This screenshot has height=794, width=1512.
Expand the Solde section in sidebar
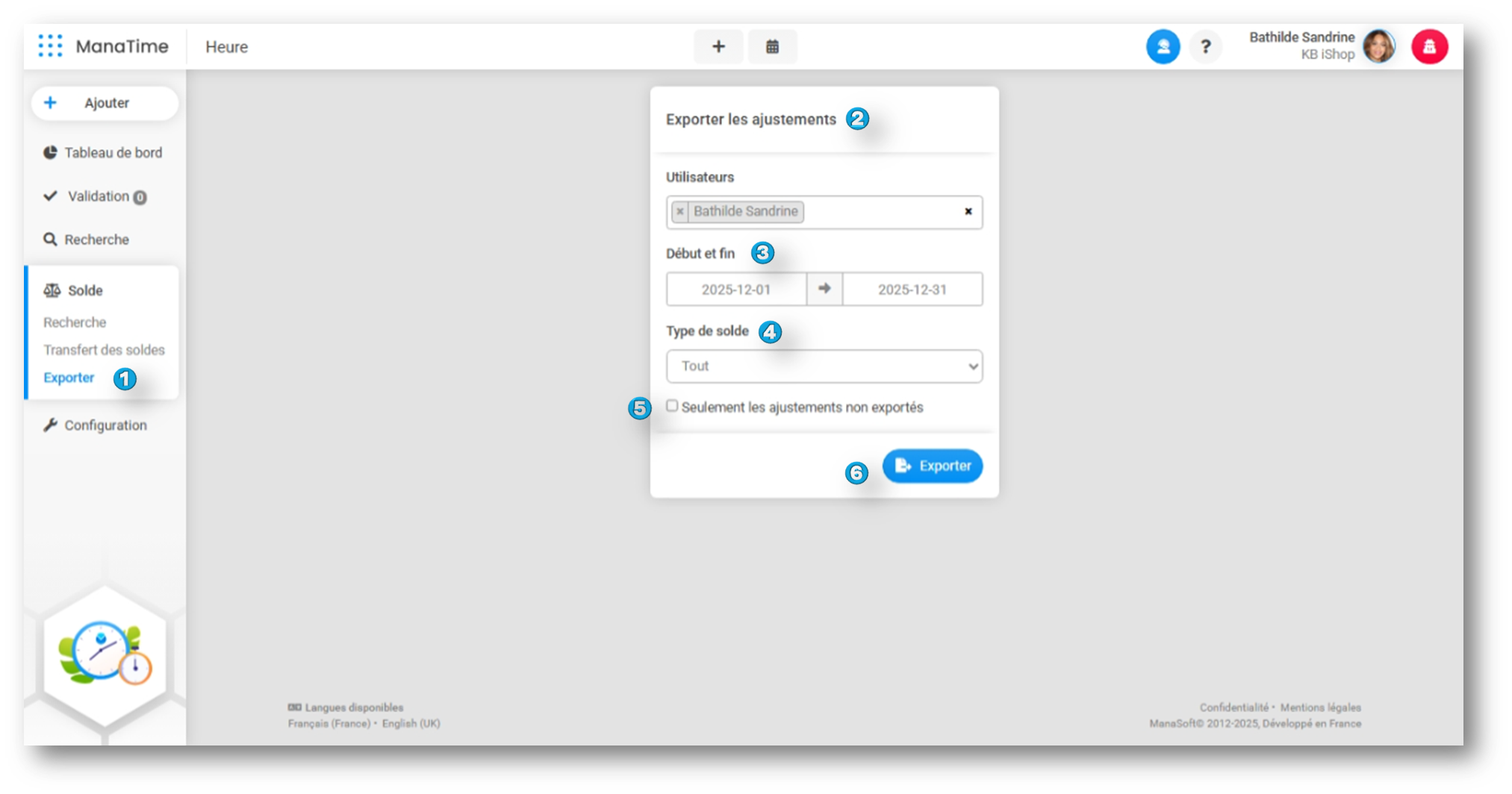pos(84,290)
